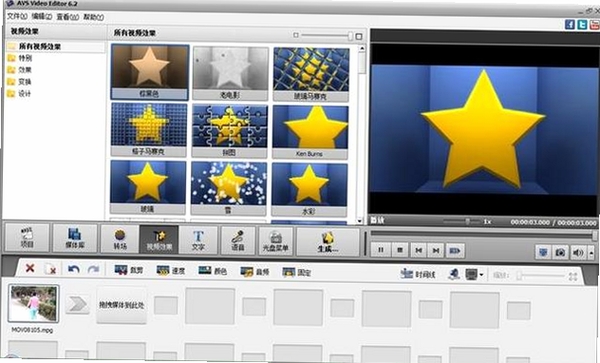Select the 格子马赛克 grid mosaic effect thumbnail

point(149,130)
